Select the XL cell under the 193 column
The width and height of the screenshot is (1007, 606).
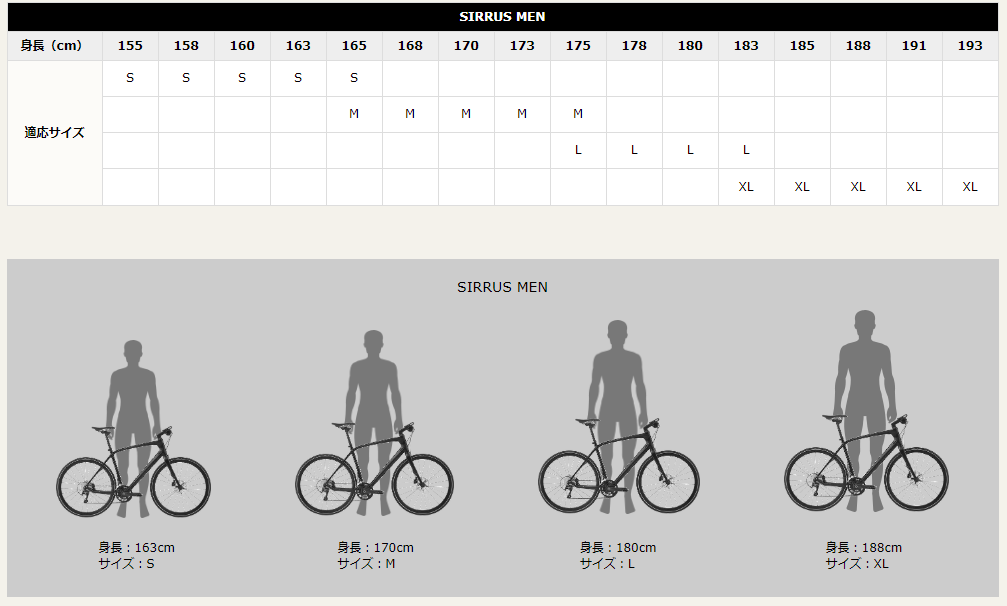[969, 187]
